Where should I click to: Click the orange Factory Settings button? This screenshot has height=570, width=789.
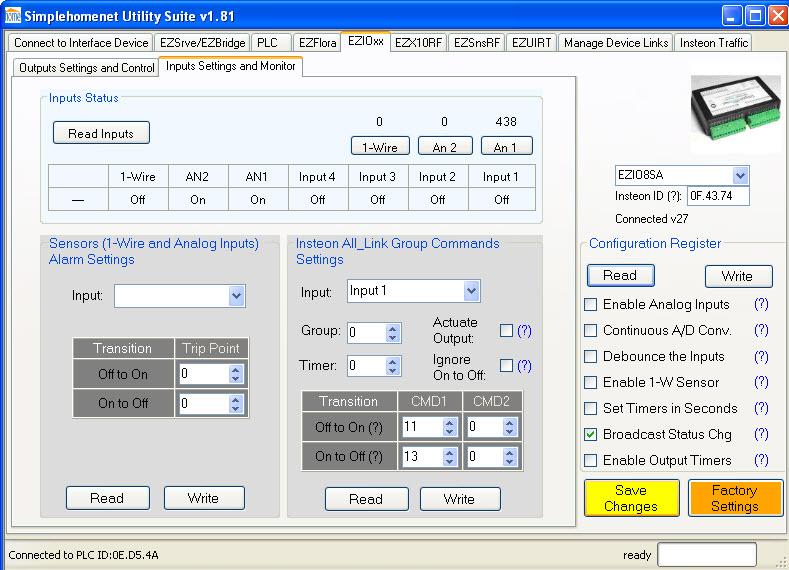coord(735,498)
